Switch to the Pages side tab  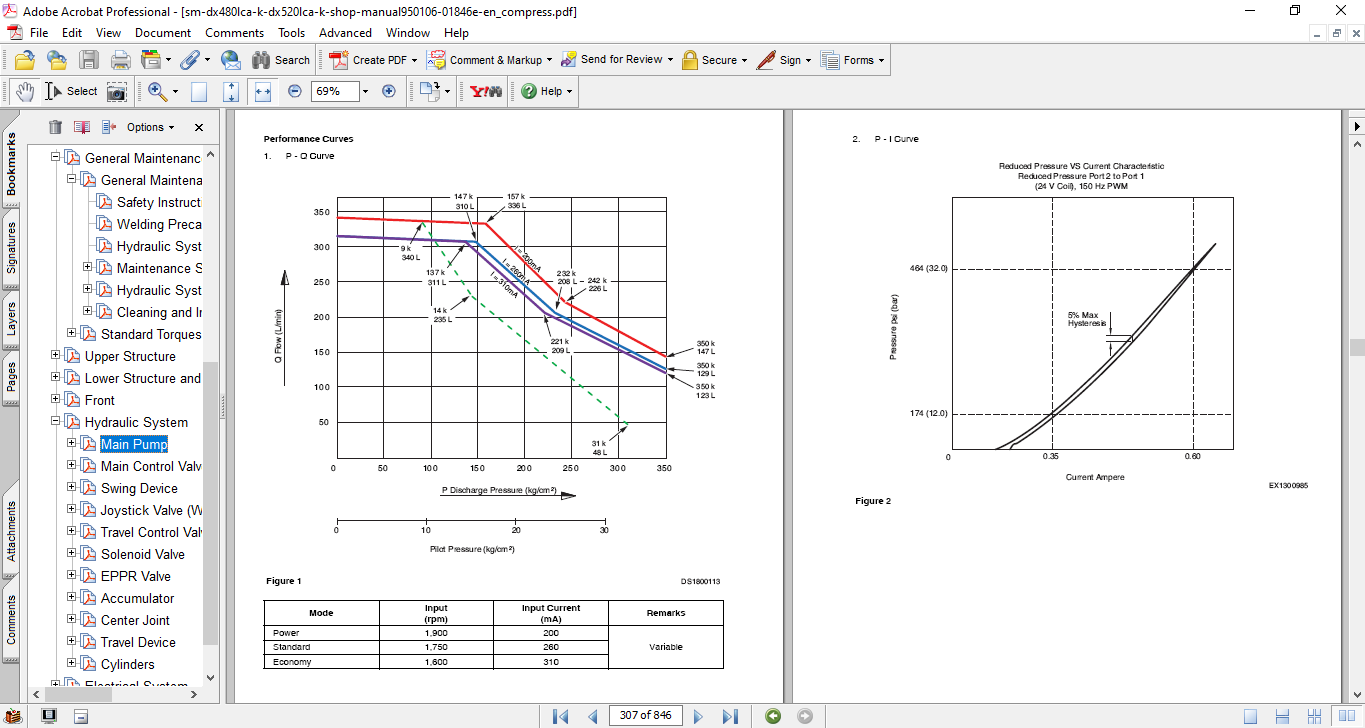(x=11, y=376)
